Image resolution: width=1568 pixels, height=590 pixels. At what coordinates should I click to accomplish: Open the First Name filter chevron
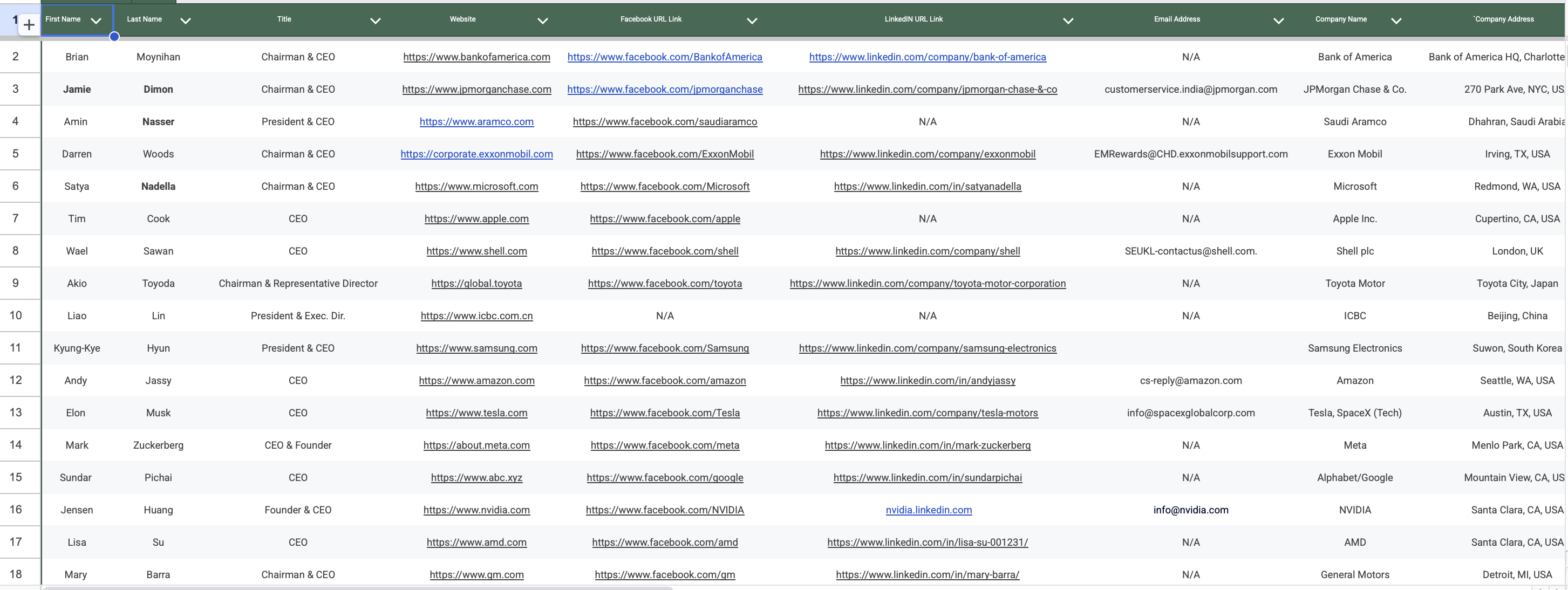pyautogui.click(x=96, y=20)
